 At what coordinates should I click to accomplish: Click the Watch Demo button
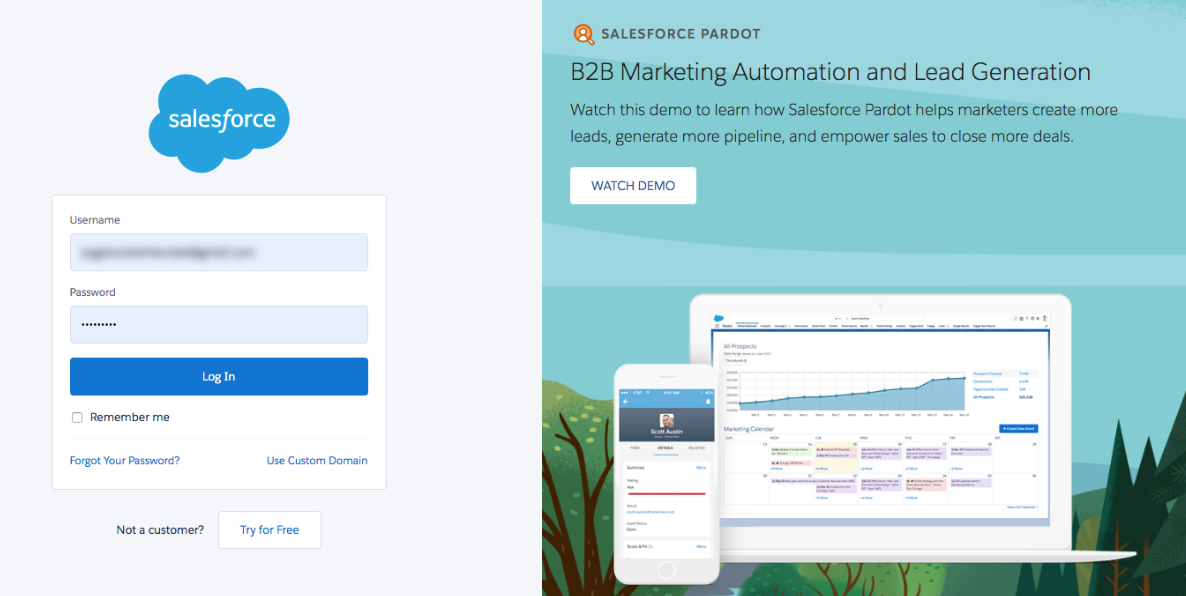coord(633,186)
